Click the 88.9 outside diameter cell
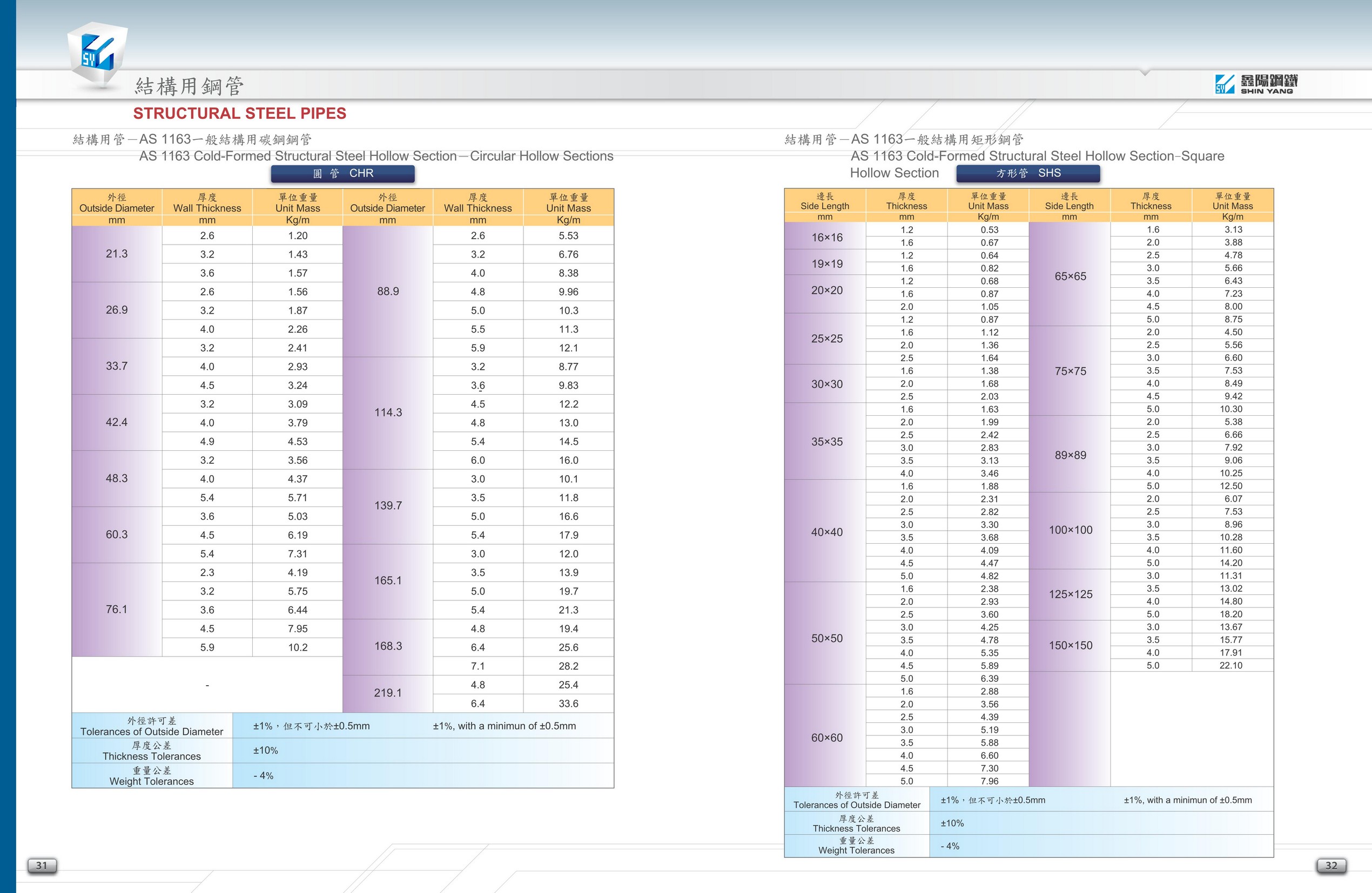Screen dimensions: 1372x893 388,292
